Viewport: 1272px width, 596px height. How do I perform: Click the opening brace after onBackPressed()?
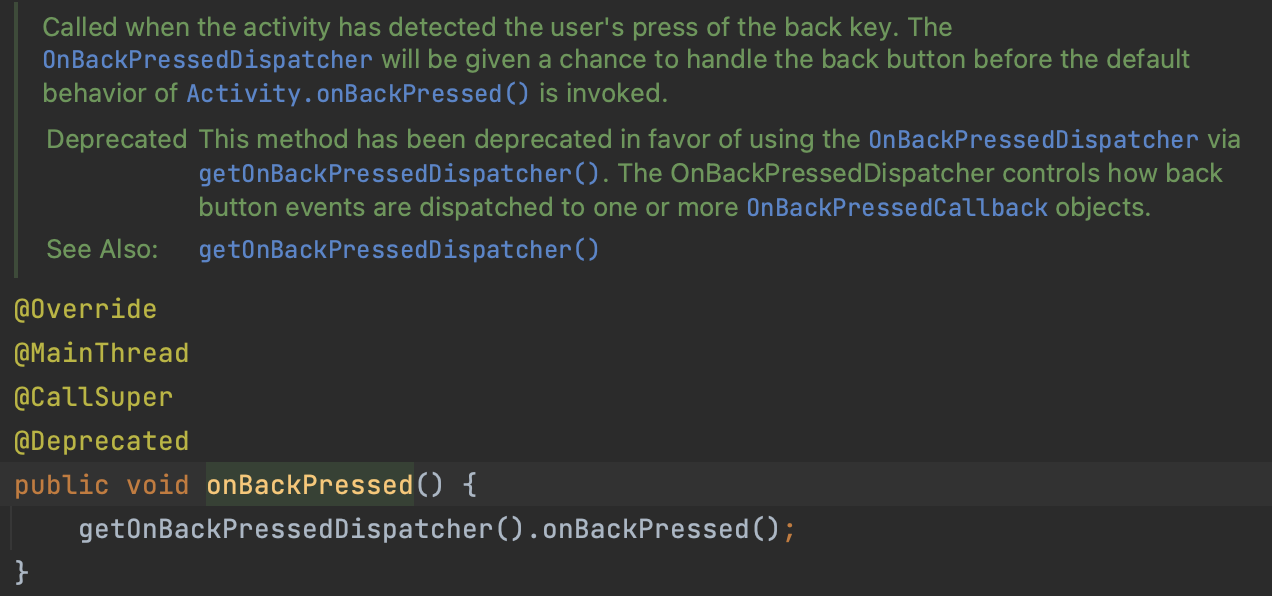pyautogui.click(x=470, y=485)
